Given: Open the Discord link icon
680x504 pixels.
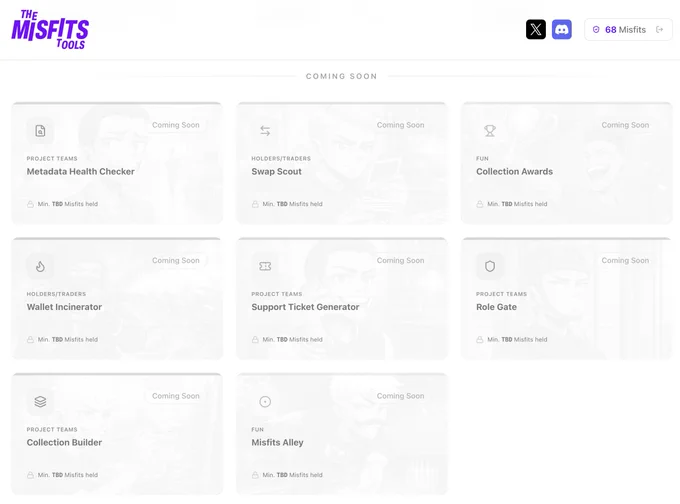Looking at the screenshot, I should point(562,29).
